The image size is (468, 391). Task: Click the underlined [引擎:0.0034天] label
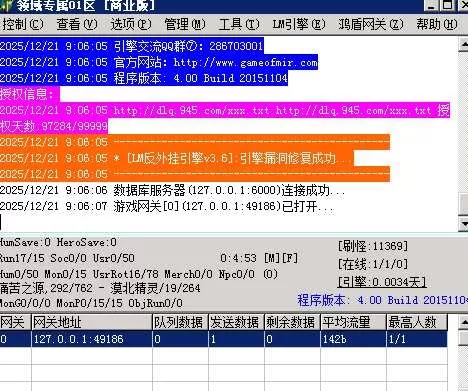tap(382, 282)
